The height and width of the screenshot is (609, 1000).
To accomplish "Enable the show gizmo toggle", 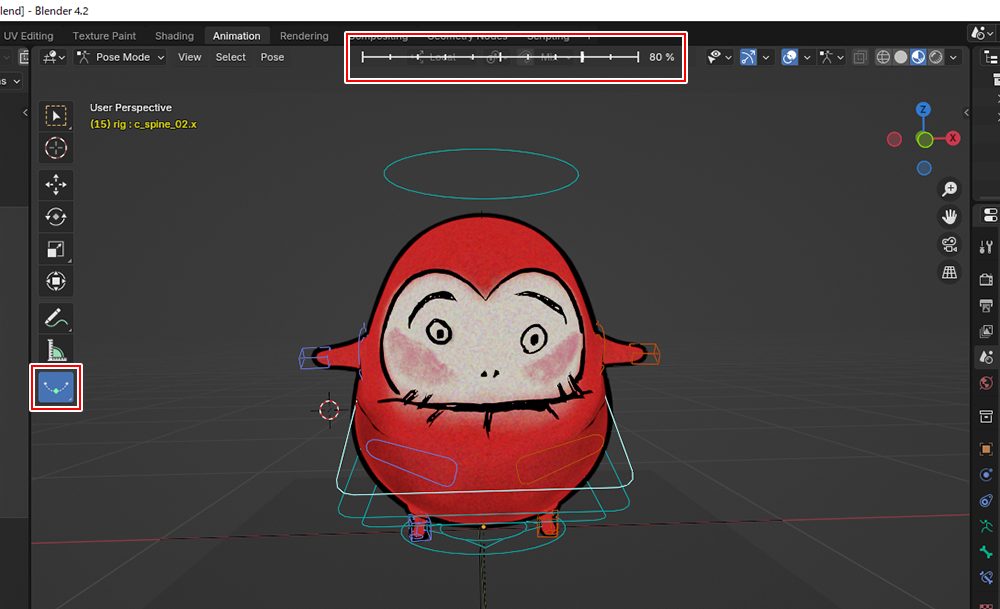I will [748, 57].
